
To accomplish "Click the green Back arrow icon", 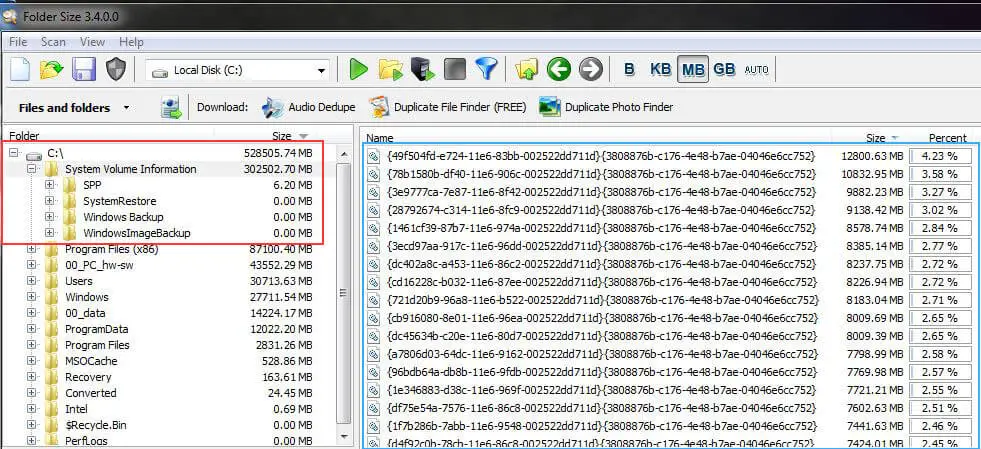I will tap(559, 69).
